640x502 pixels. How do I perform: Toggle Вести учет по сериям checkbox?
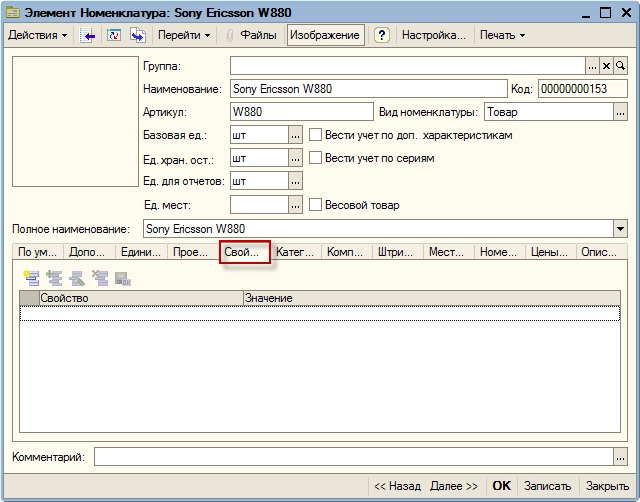pos(316,158)
